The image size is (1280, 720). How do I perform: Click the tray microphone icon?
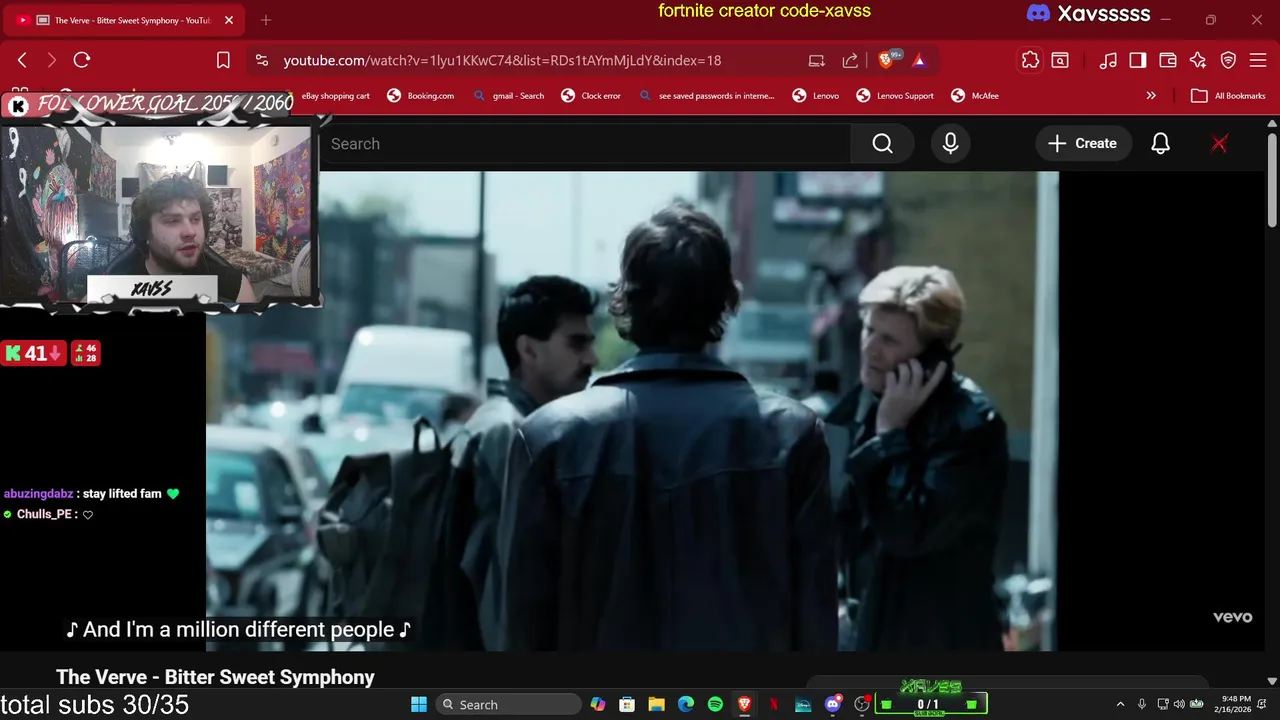pyautogui.click(x=1141, y=704)
